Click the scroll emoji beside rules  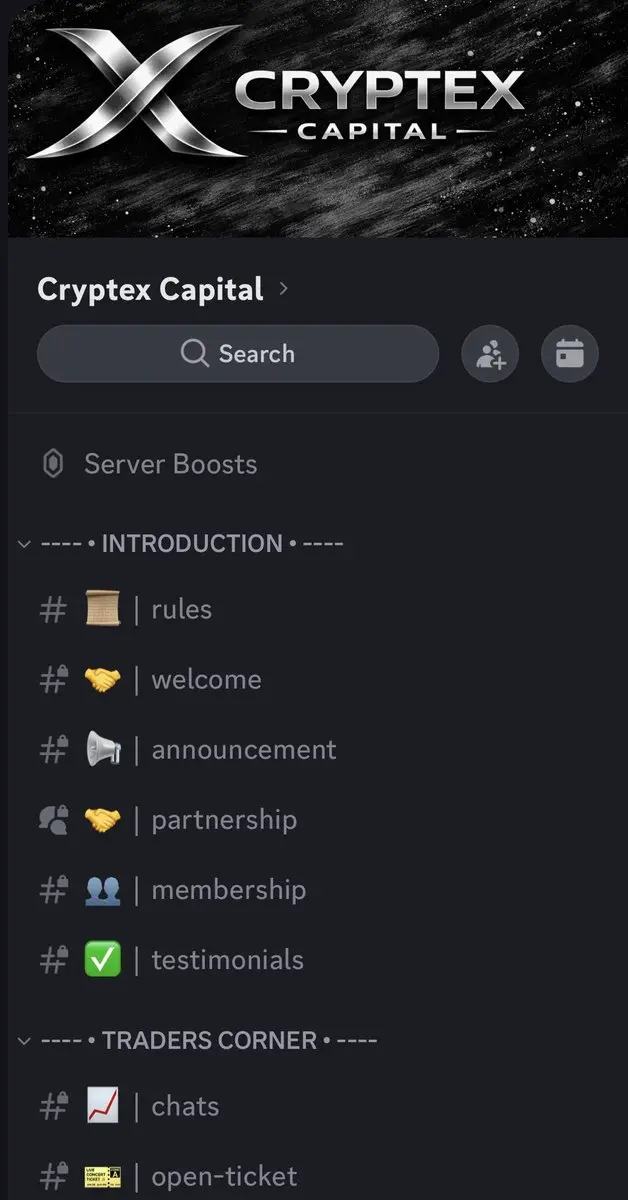tap(103, 609)
